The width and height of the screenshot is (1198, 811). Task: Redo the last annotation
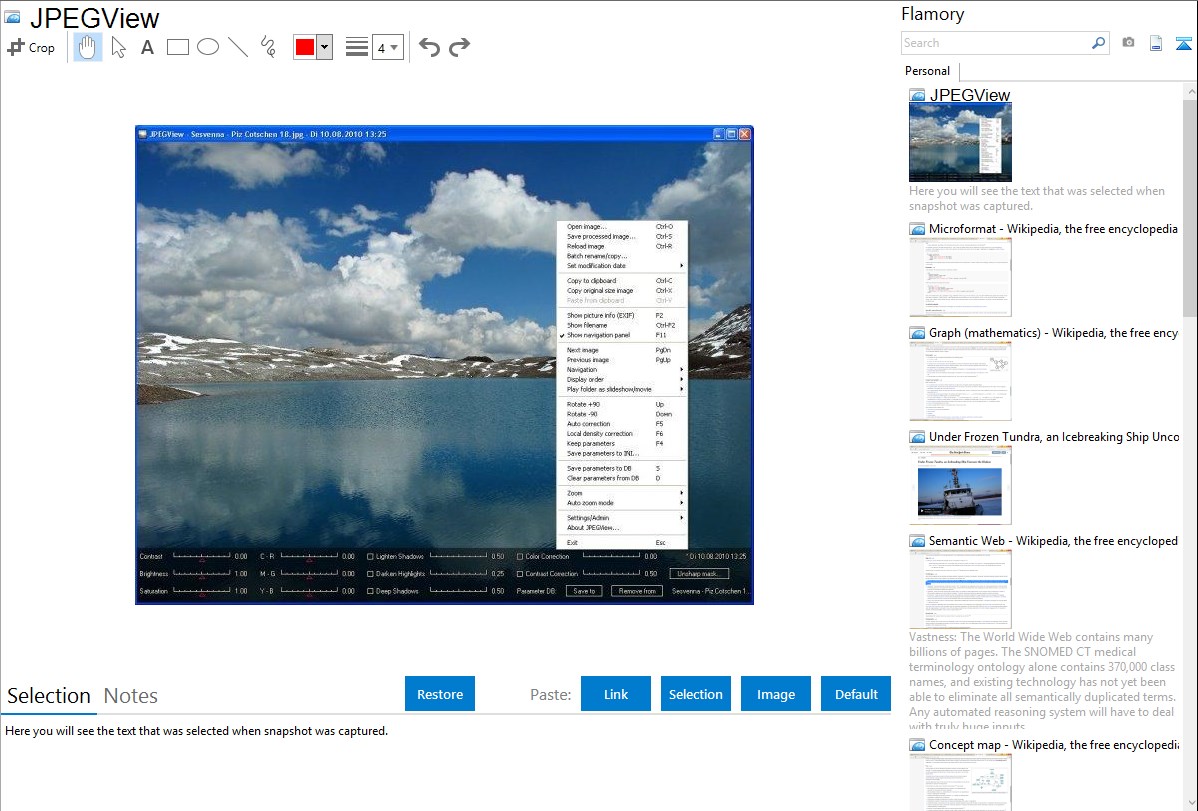coord(459,47)
